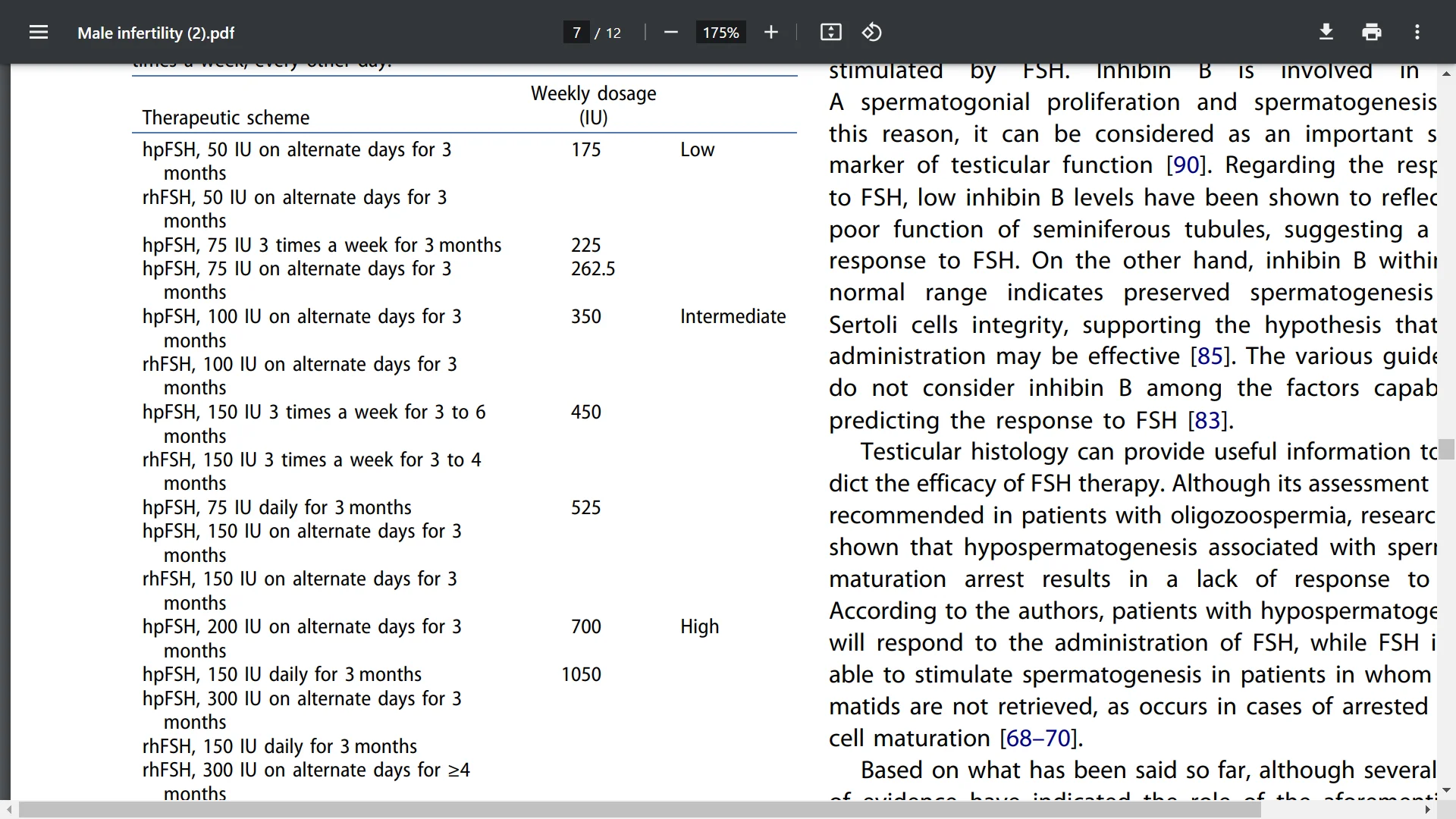The width and height of the screenshot is (1456, 819).
Task: Click the '700' weekly dosage value
Action: point(586,626)
